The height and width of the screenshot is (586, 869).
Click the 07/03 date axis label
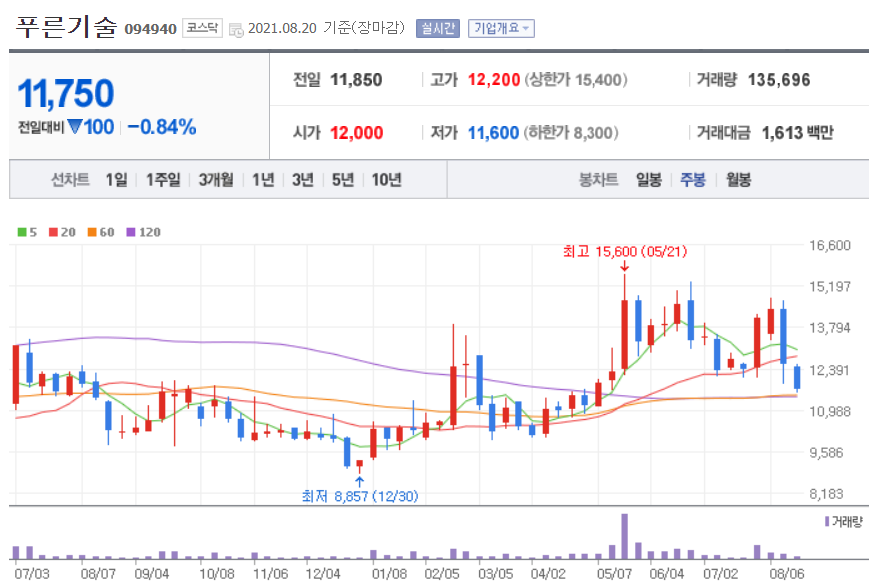pos(32,573)
